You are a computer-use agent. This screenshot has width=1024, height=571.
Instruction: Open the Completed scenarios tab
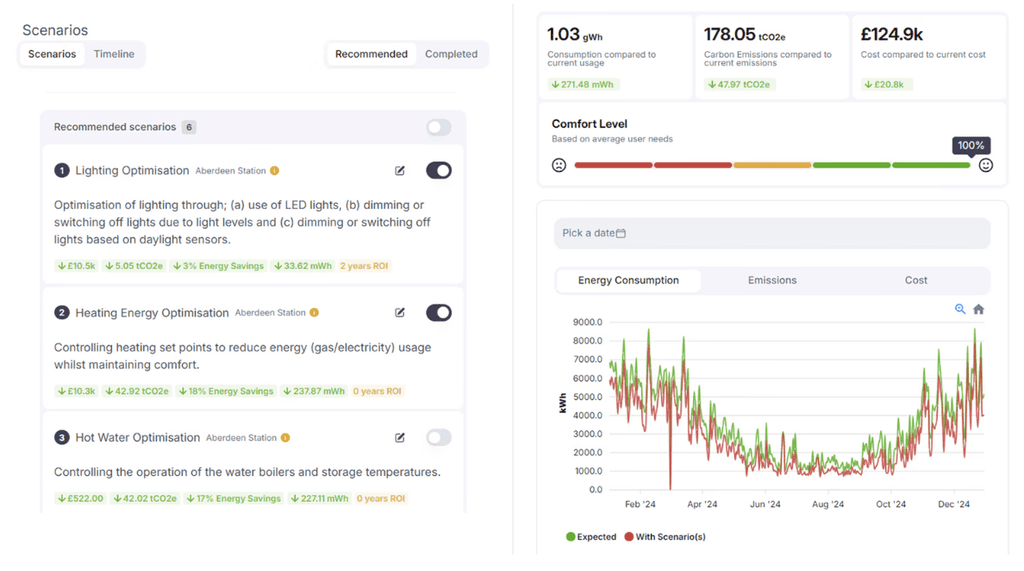[x=451, y=54]
